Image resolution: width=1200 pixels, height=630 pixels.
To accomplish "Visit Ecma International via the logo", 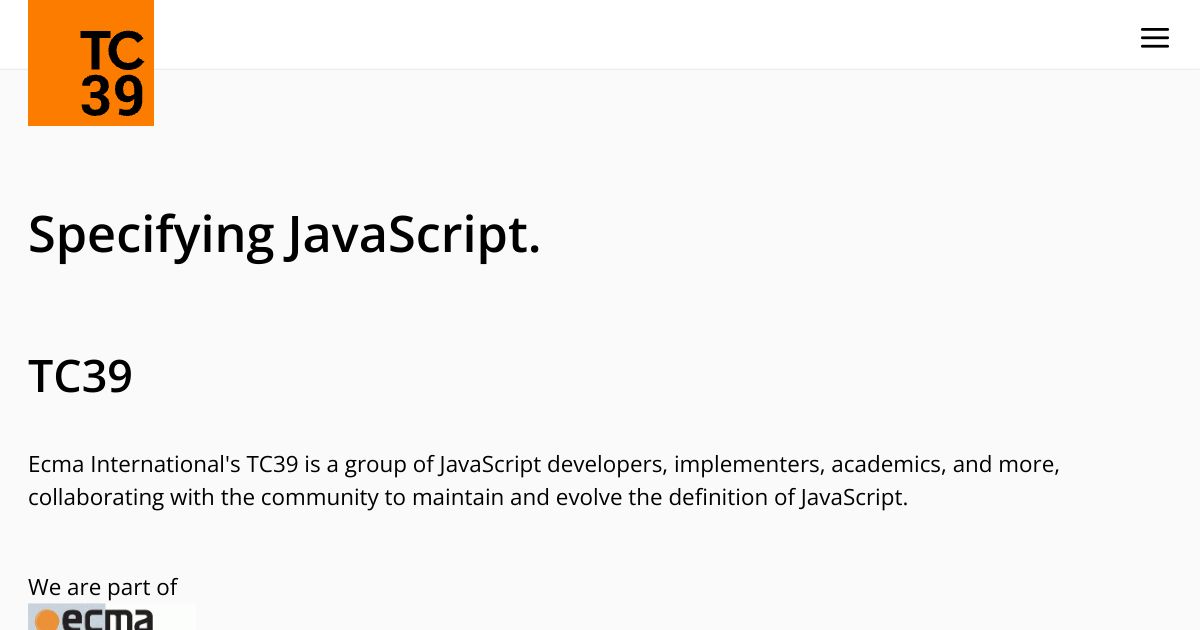I will 111,617.
